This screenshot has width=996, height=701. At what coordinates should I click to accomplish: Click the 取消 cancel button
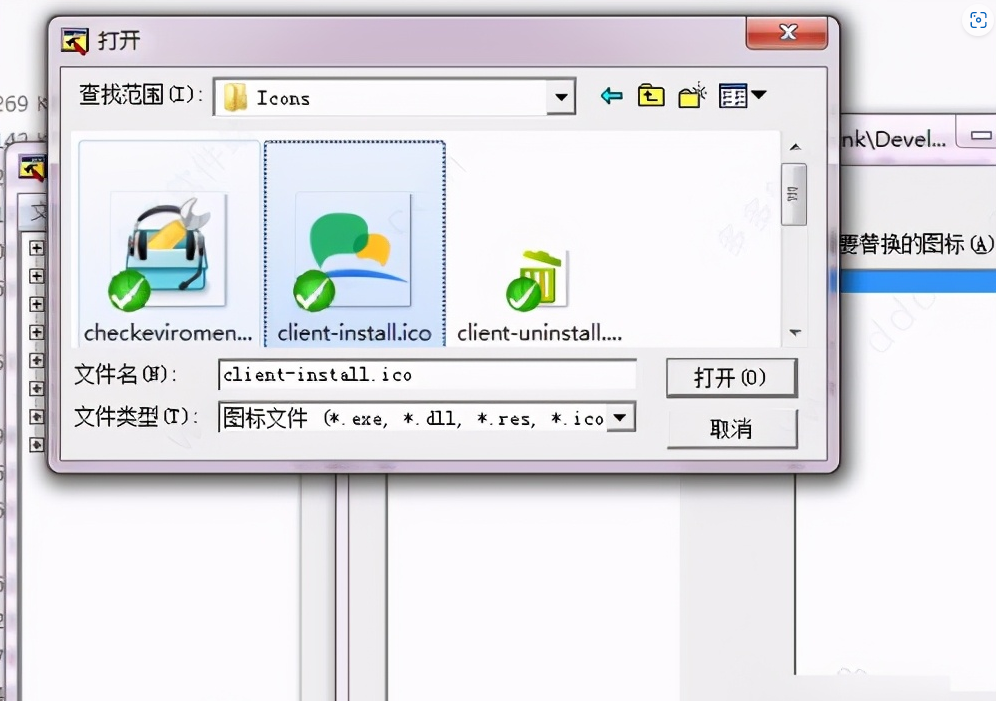tap(731, 428)
